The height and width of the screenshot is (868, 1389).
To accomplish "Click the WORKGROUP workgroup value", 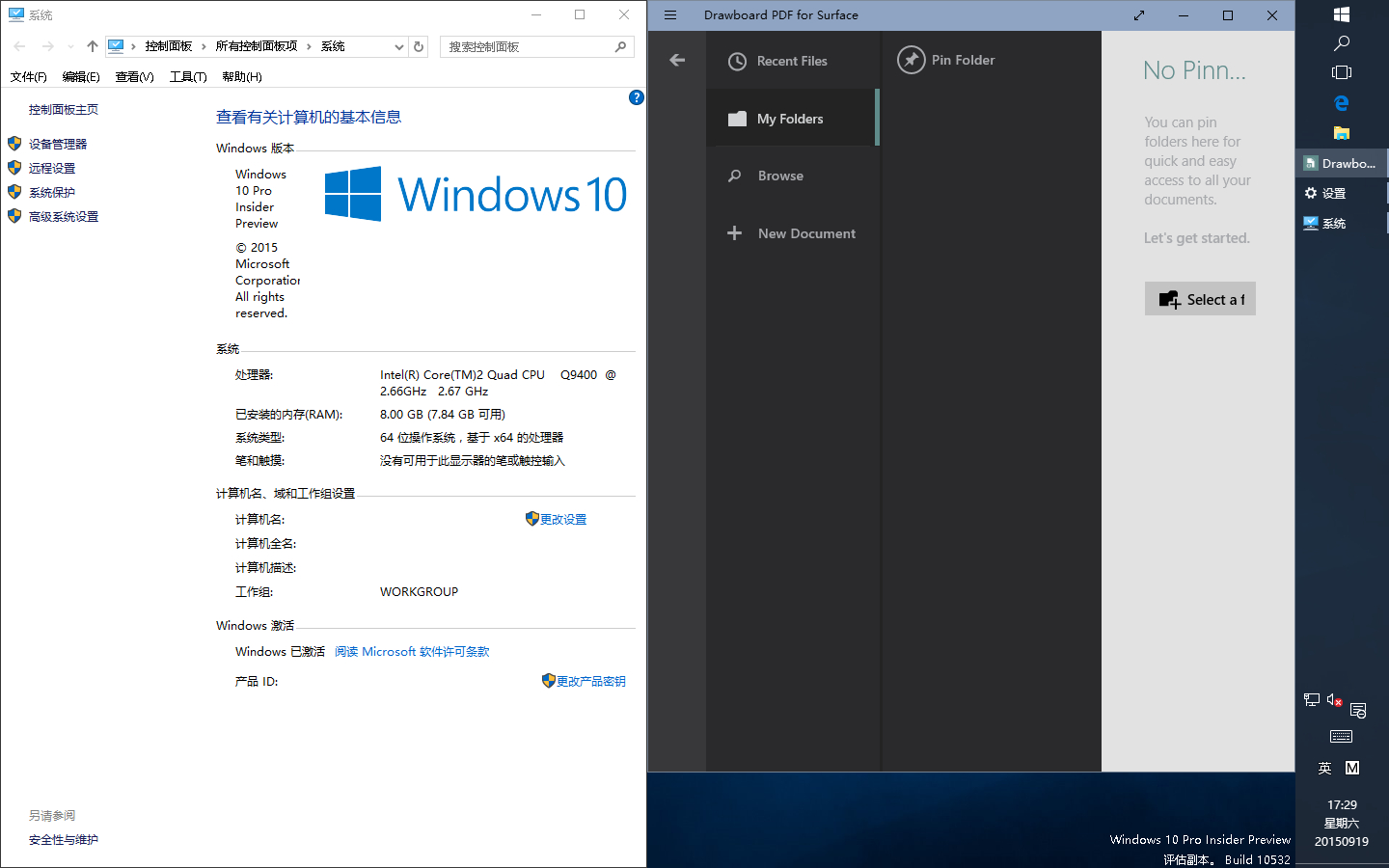I will tap(420, 592).
